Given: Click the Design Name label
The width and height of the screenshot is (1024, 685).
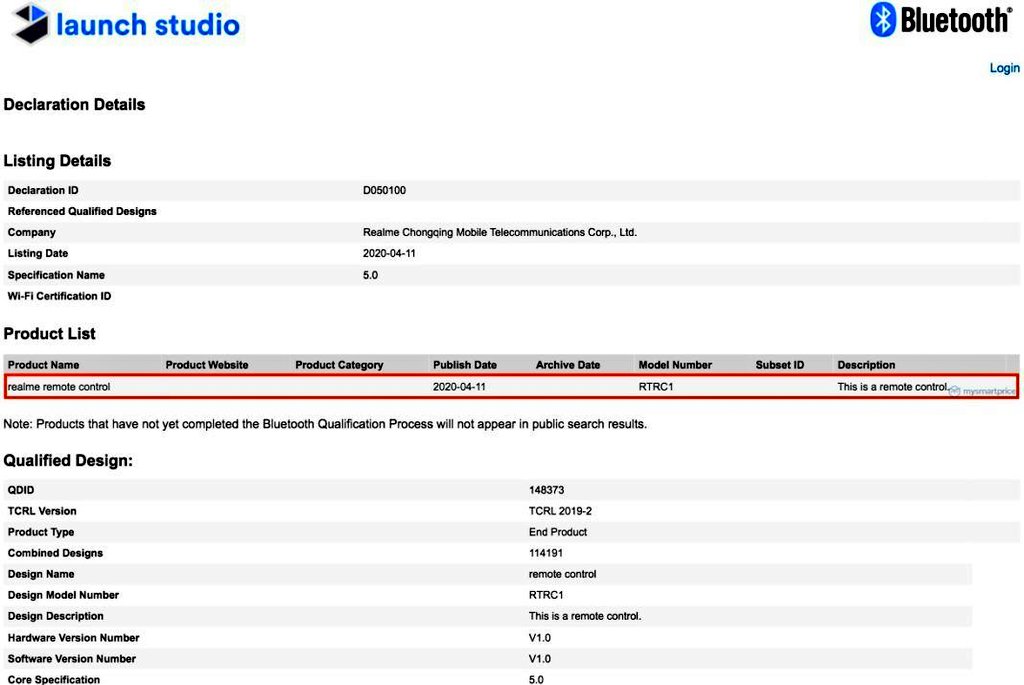Looking at the screenshot, I should [x=41, y=574].
